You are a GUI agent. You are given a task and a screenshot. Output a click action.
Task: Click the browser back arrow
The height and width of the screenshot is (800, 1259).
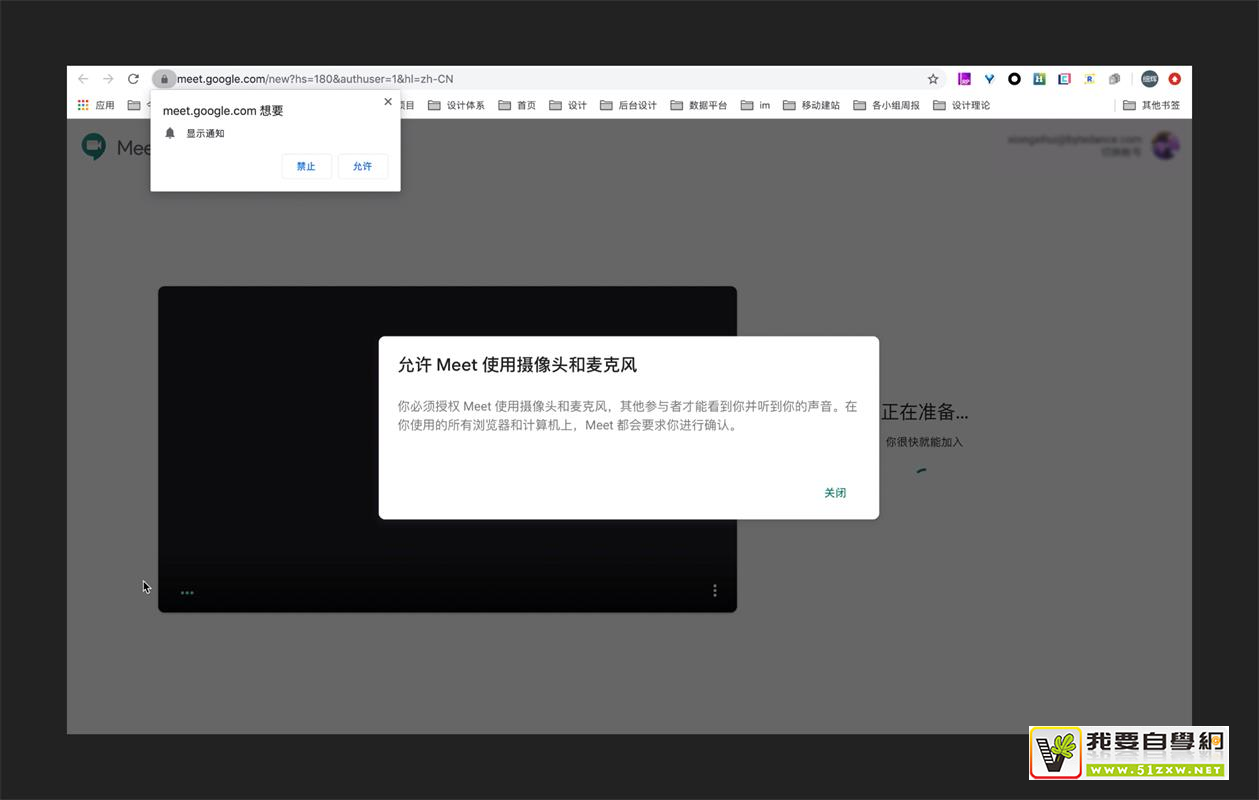tap(83, 79)
